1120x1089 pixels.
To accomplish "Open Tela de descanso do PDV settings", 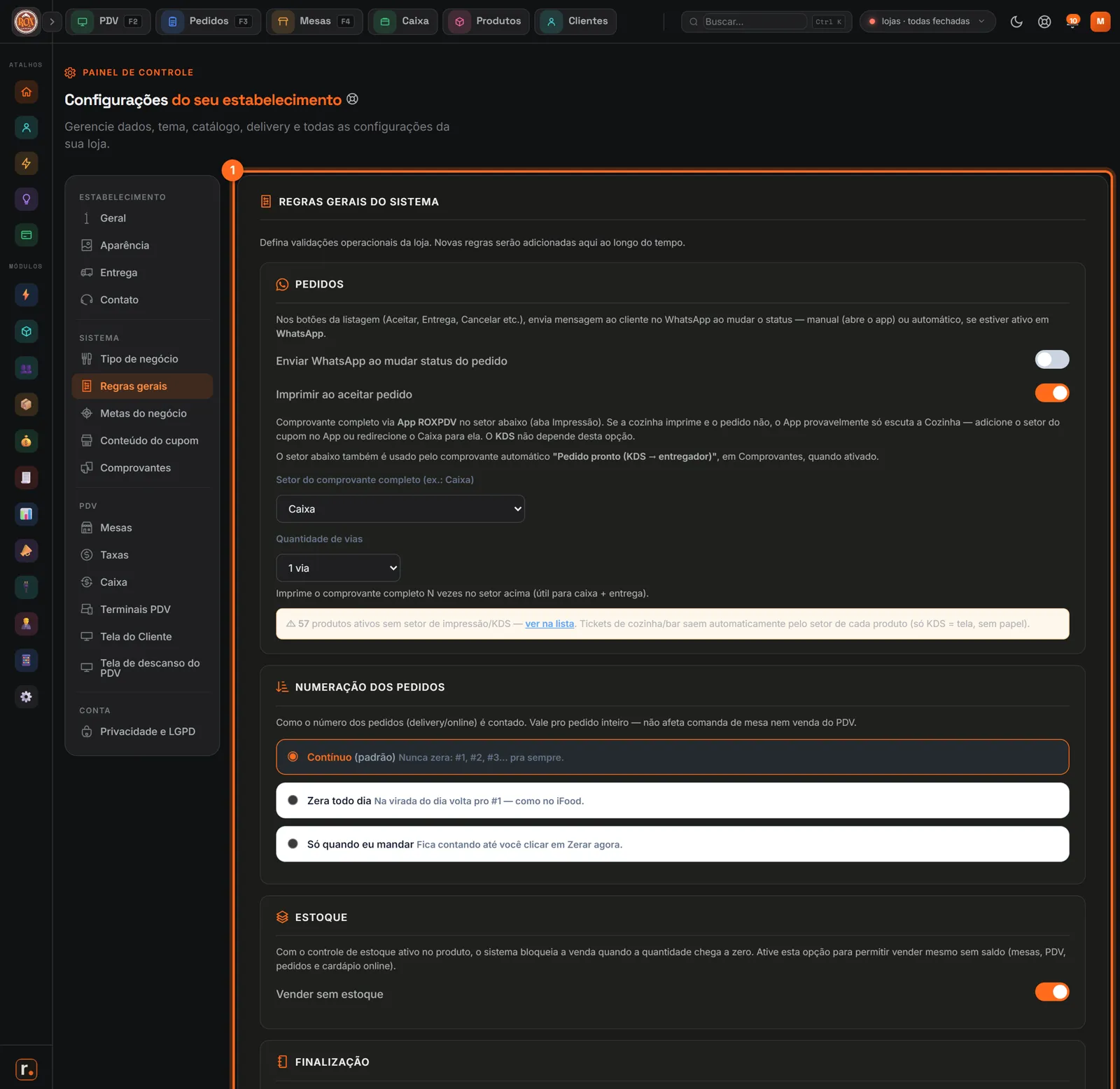I will click(142, 668).
